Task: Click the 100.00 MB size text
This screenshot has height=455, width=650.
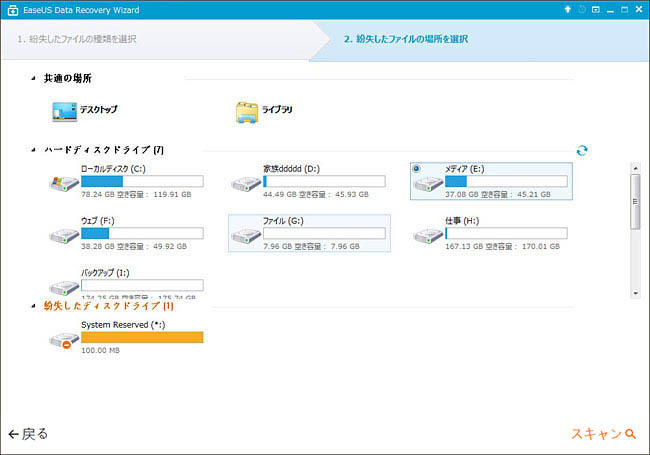Action: click(100, 351)
